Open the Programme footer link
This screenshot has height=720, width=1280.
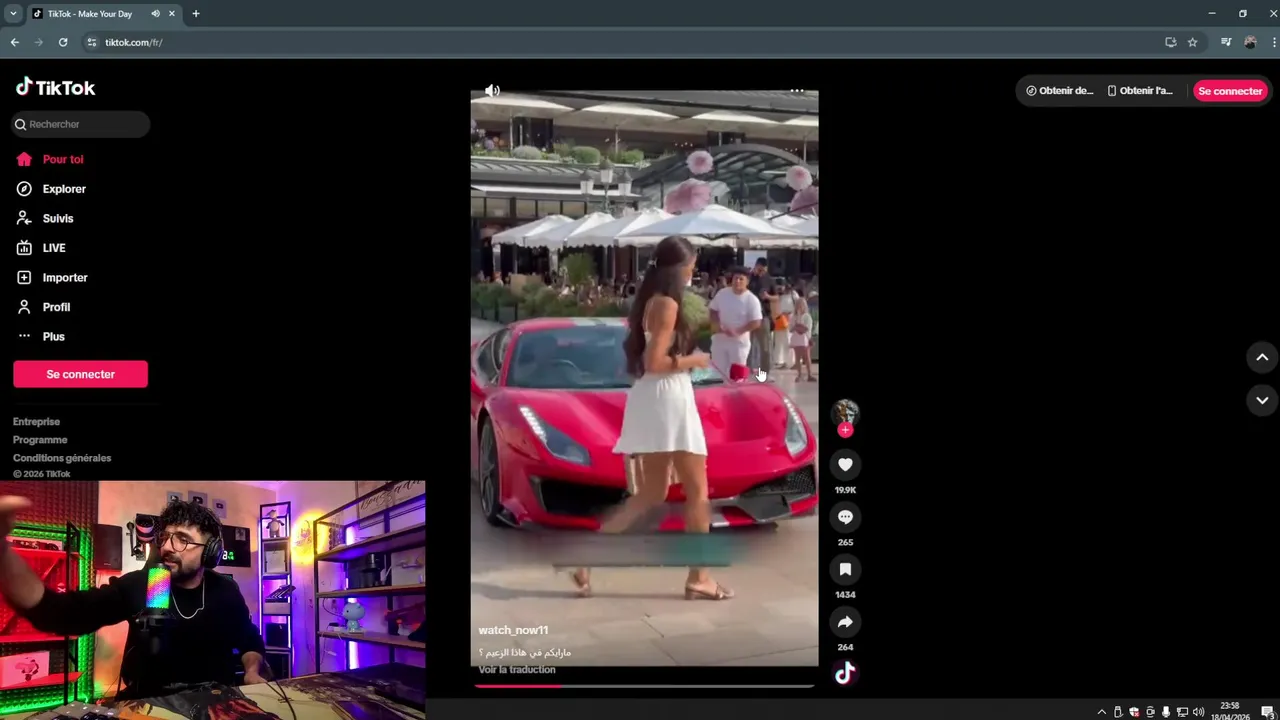click(40, 439)
